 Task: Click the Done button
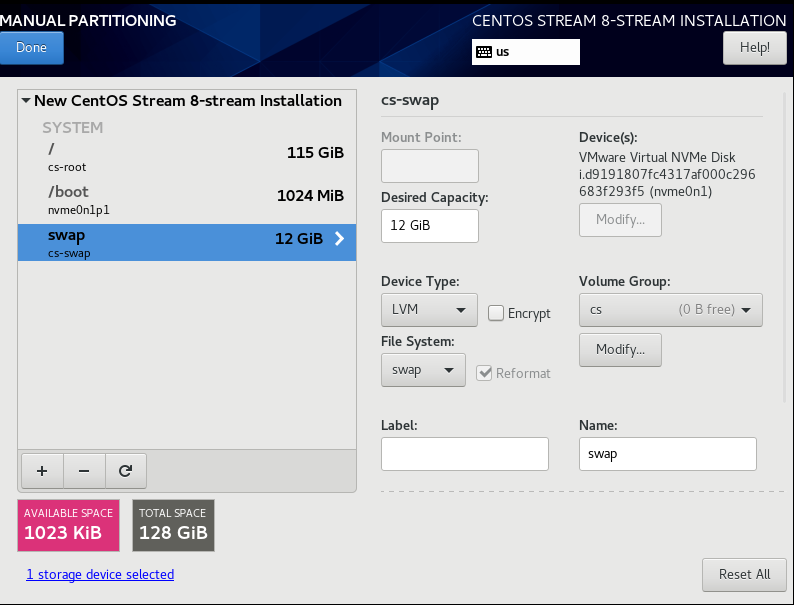coord(31,48)
